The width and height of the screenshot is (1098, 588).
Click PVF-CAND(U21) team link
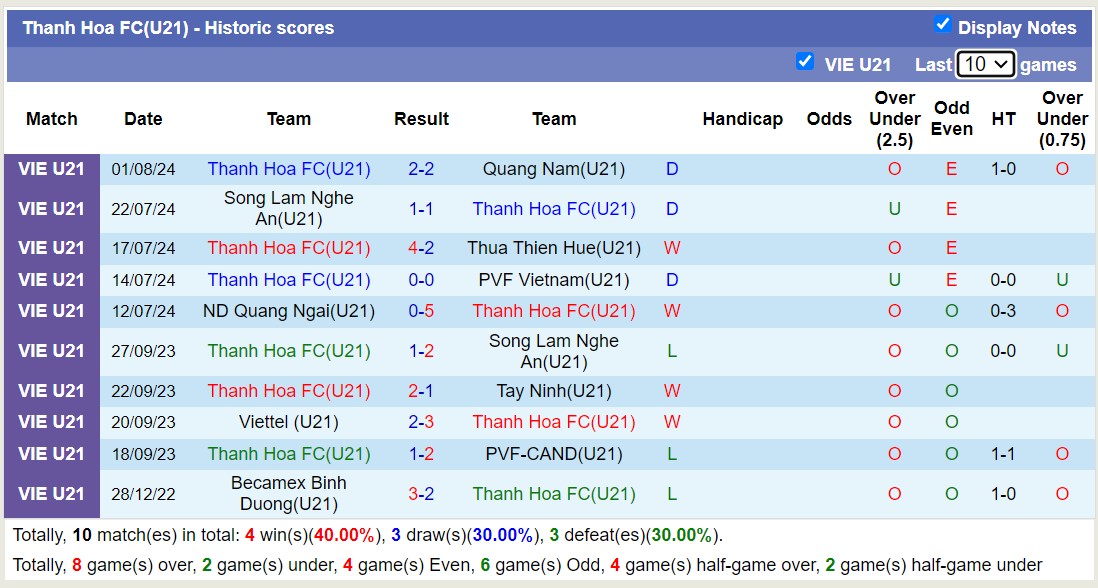click(x=554, y=454)
